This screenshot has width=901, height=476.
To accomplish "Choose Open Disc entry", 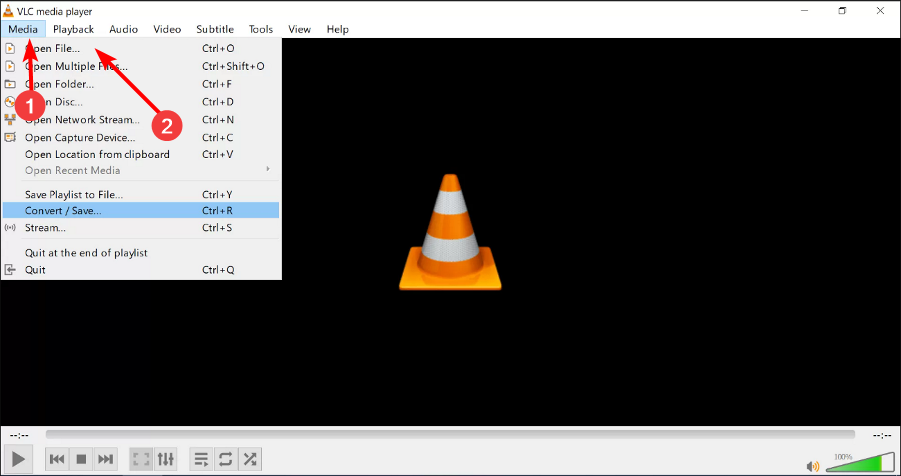I will pyautogui.click(x=141, y=102).
